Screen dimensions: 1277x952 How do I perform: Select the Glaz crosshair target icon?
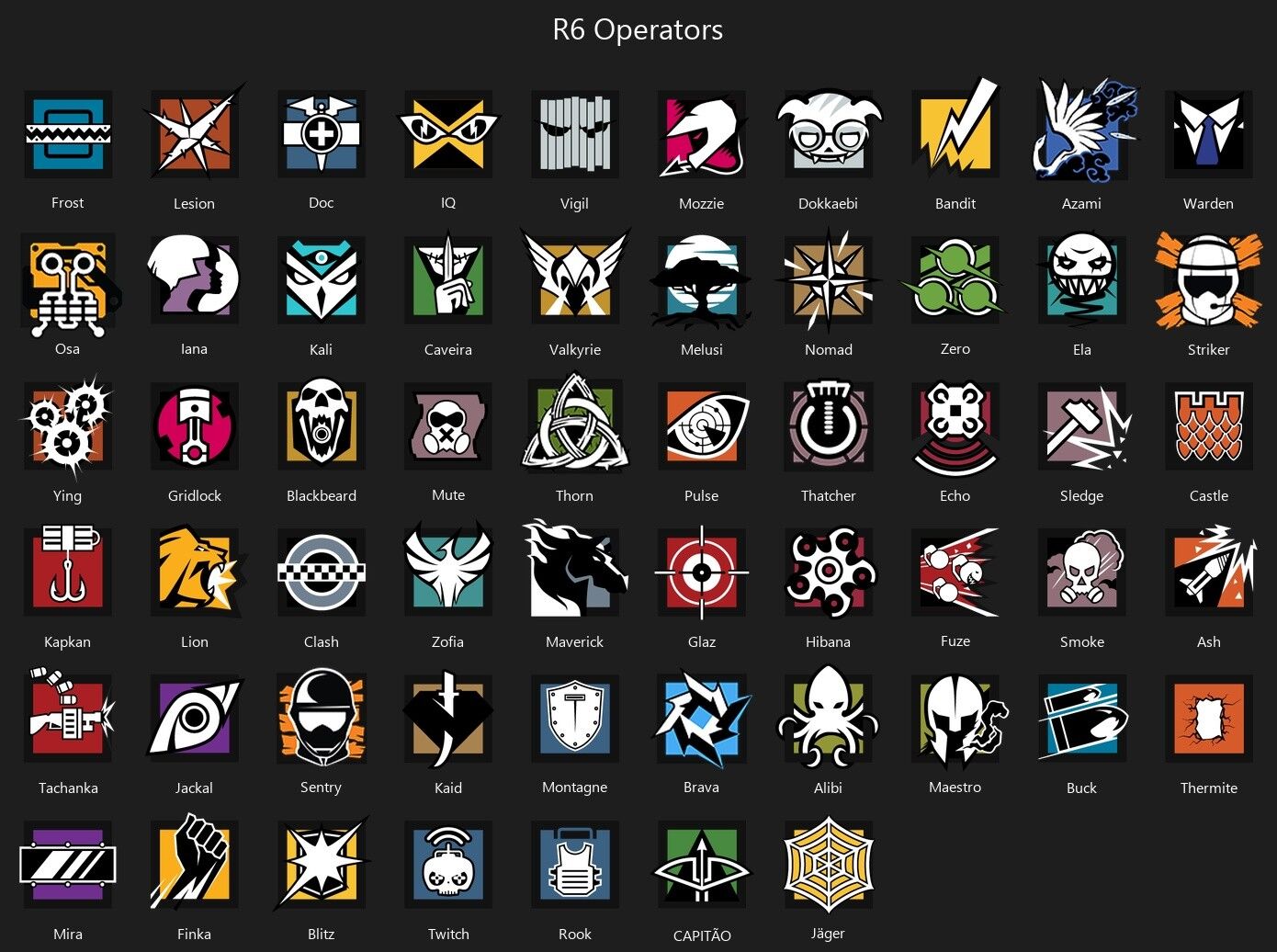click(702, 572)
